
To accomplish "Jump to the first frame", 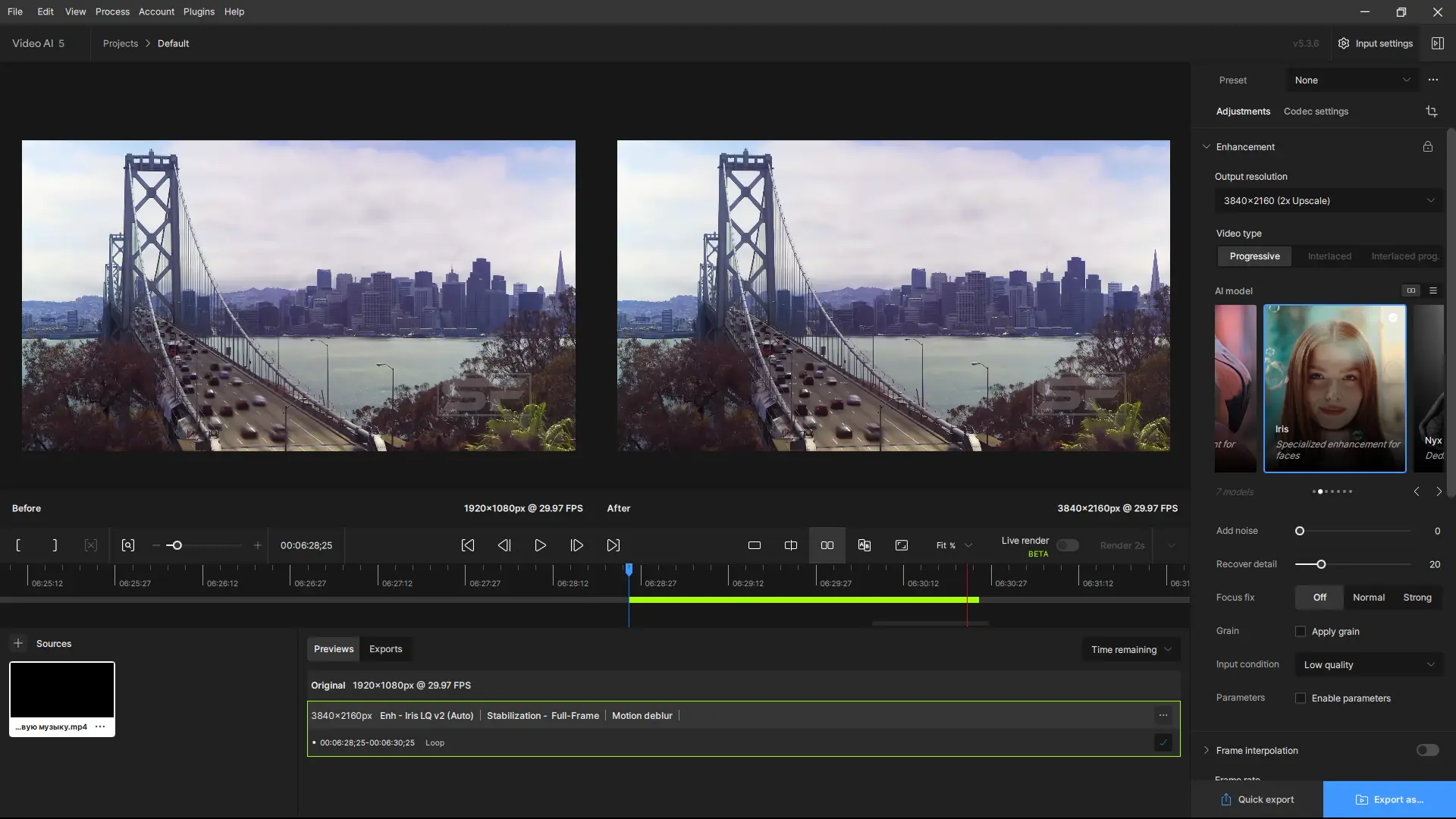I will coord(468,545).
